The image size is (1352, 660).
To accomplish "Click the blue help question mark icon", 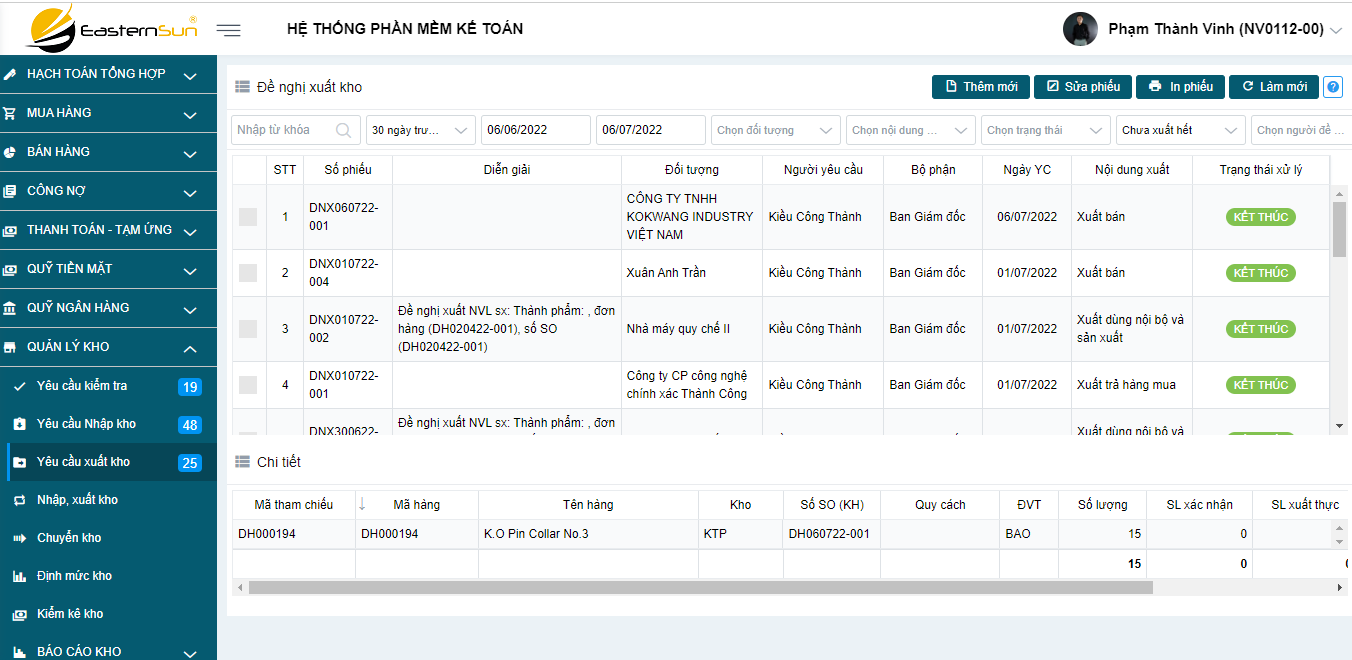I will [1332, 87].
